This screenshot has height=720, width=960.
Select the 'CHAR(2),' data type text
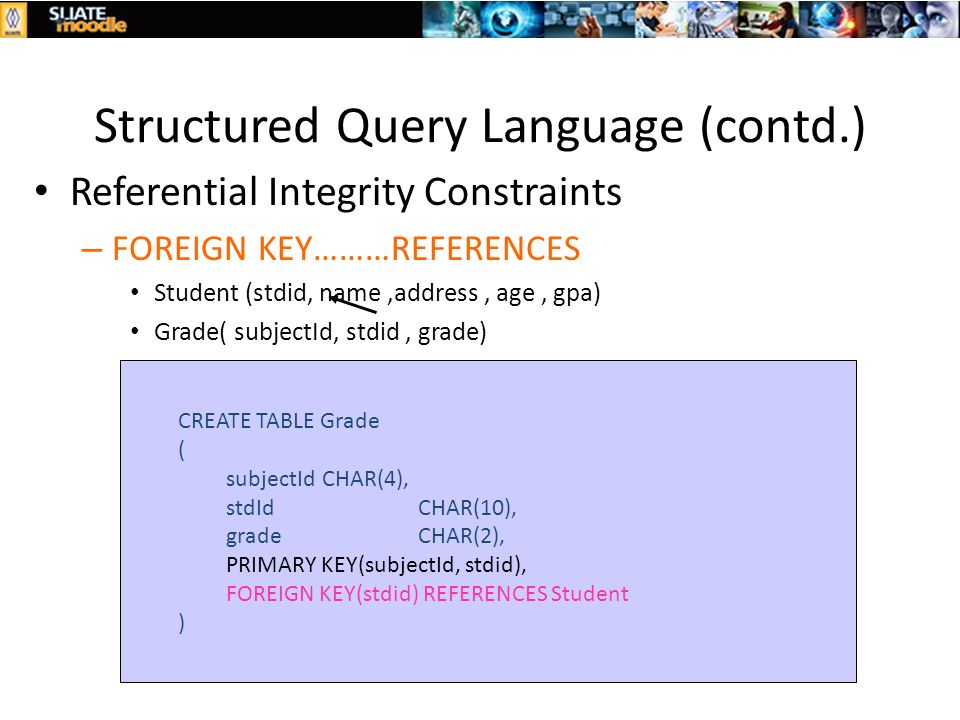(x=461, y=536)
